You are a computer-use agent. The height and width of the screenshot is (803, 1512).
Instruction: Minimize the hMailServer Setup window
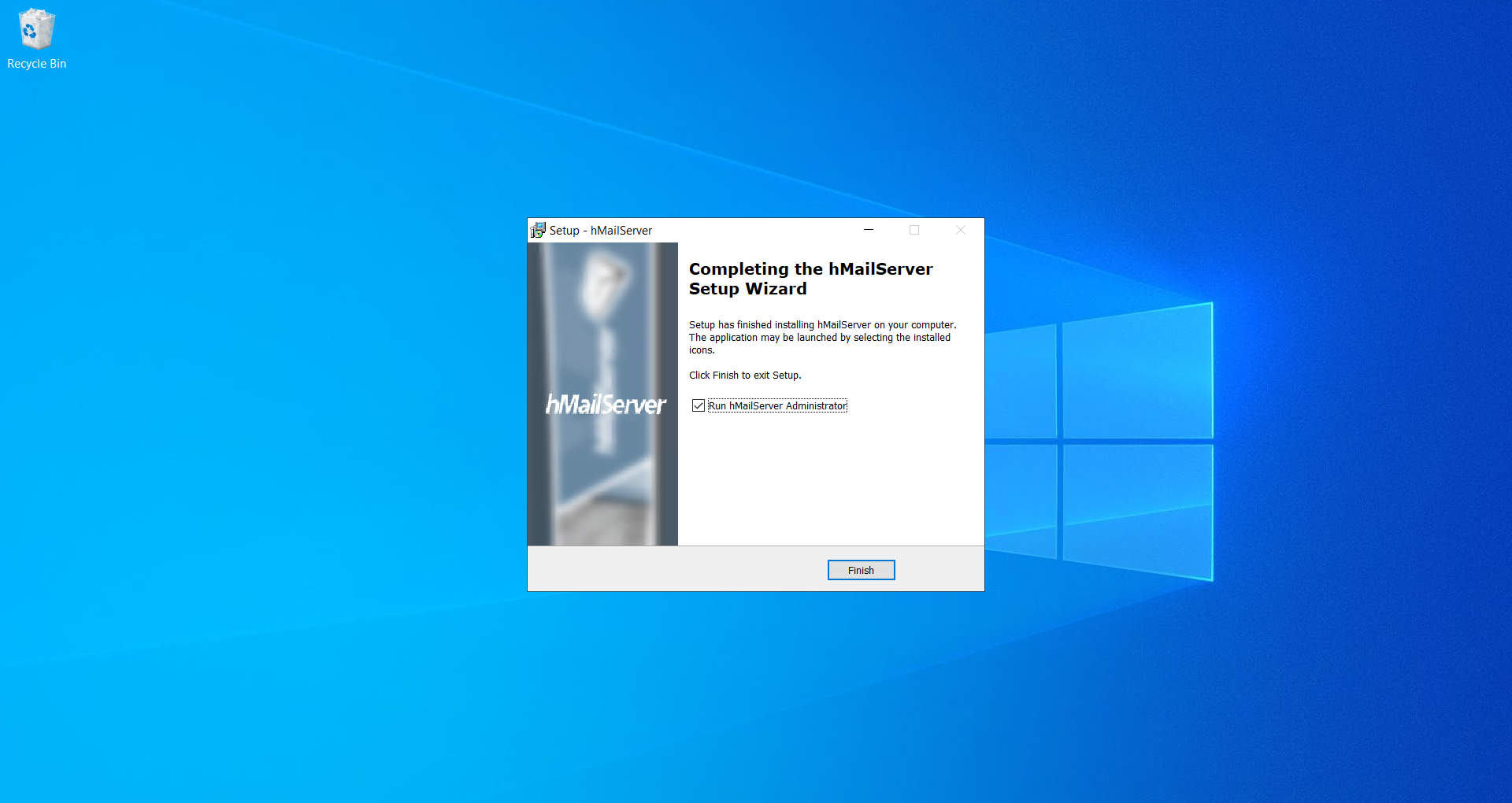[x=869, y=230]
